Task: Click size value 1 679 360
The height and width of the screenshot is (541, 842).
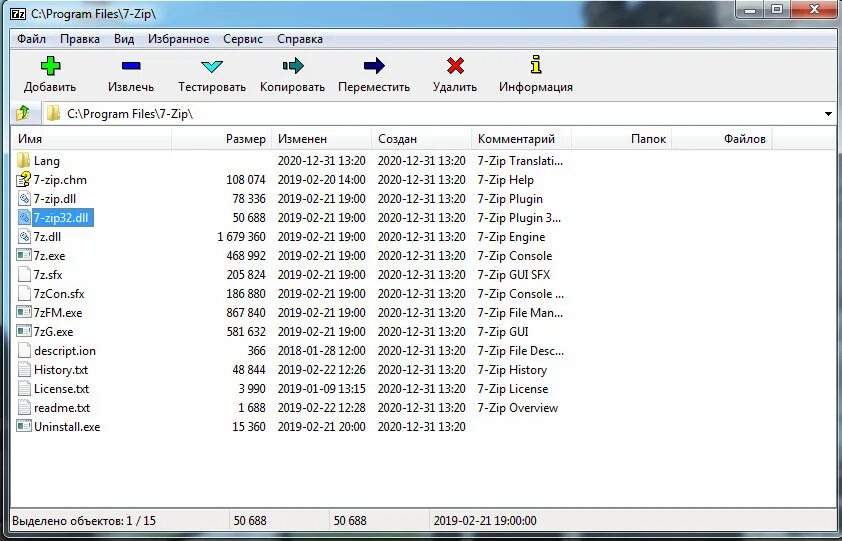Action: (x=241, y=237)
